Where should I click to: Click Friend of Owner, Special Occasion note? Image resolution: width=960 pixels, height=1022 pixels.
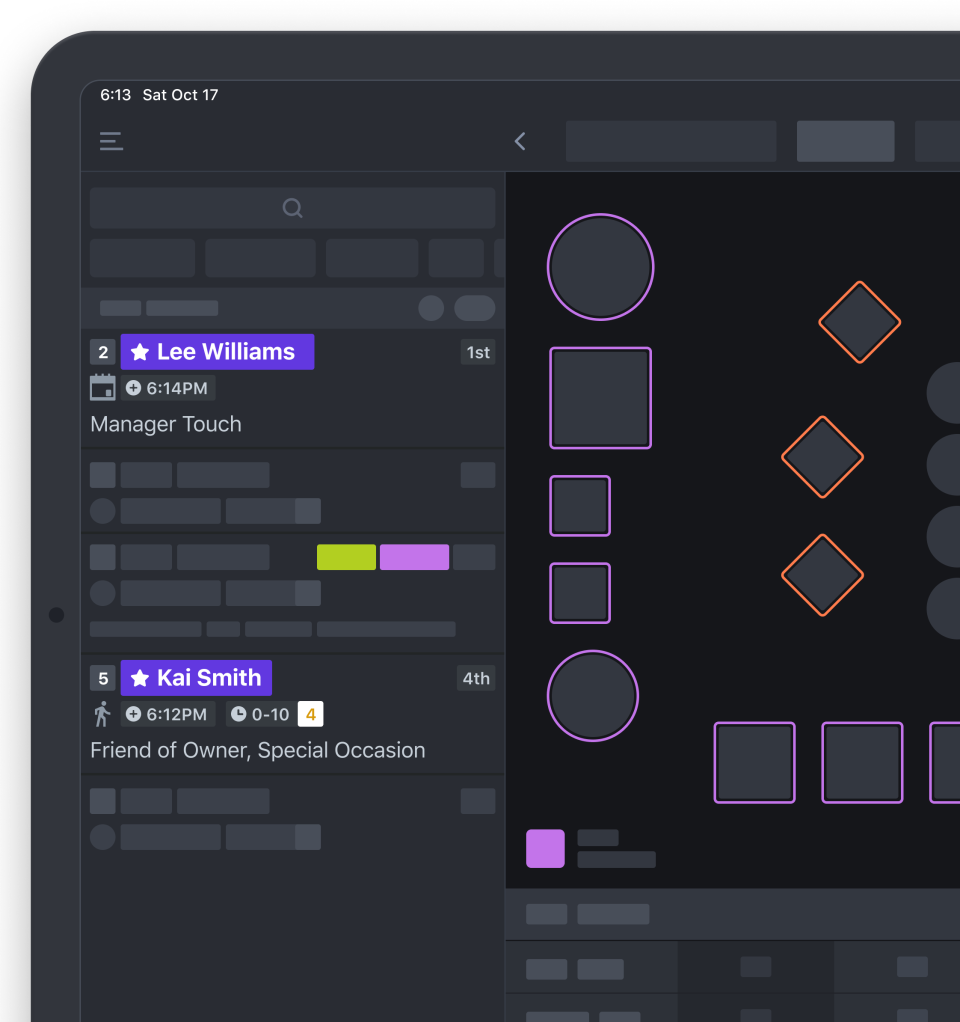point(257,750)
